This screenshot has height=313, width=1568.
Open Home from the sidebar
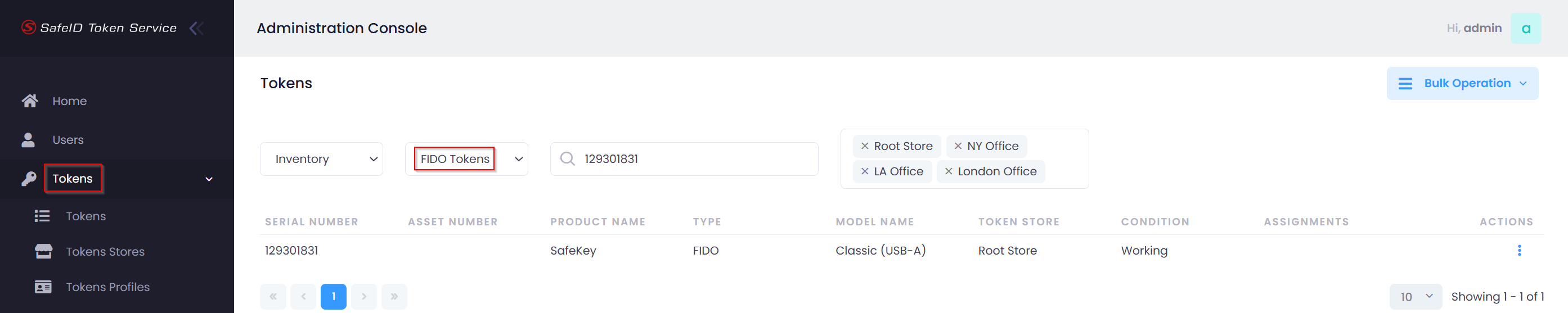point(69,101)
